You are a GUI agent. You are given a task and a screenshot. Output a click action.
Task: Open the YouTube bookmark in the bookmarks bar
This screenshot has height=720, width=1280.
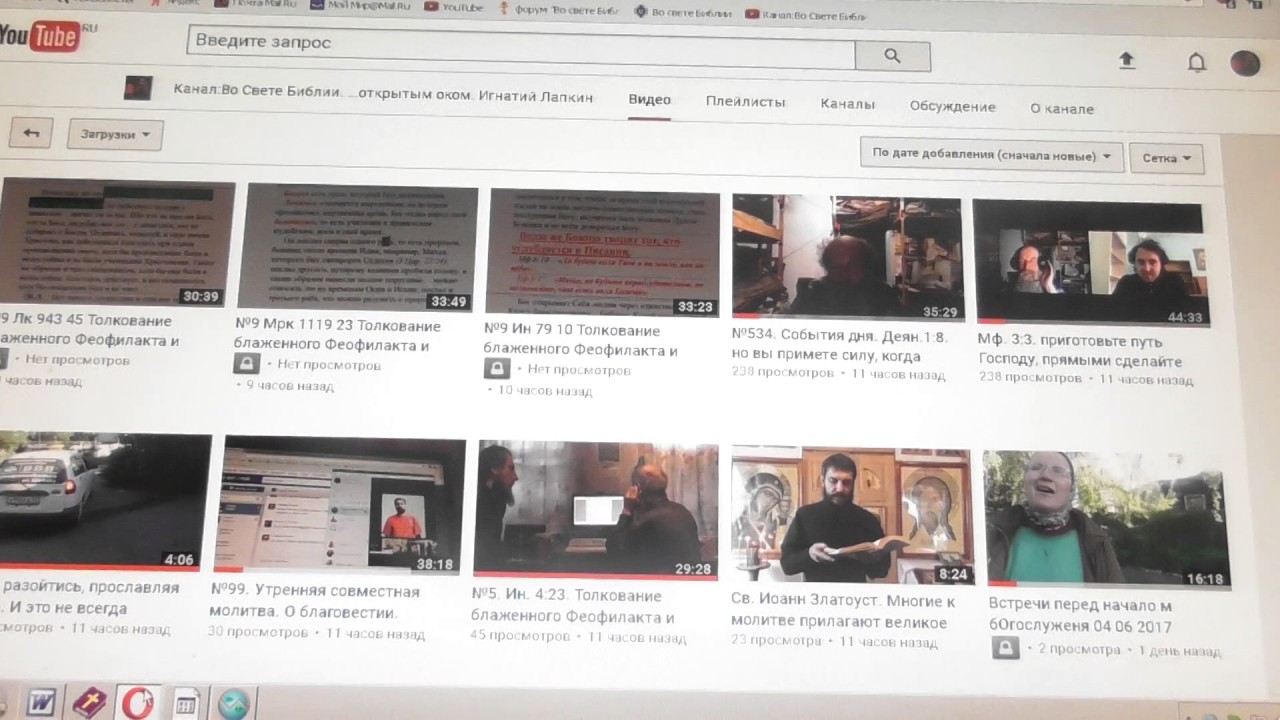[456, 7]
